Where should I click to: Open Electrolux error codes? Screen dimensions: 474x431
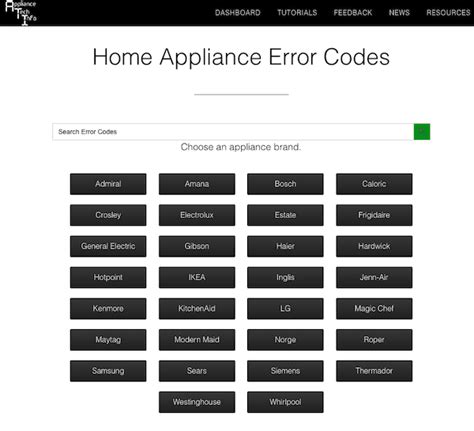[197, 215]
